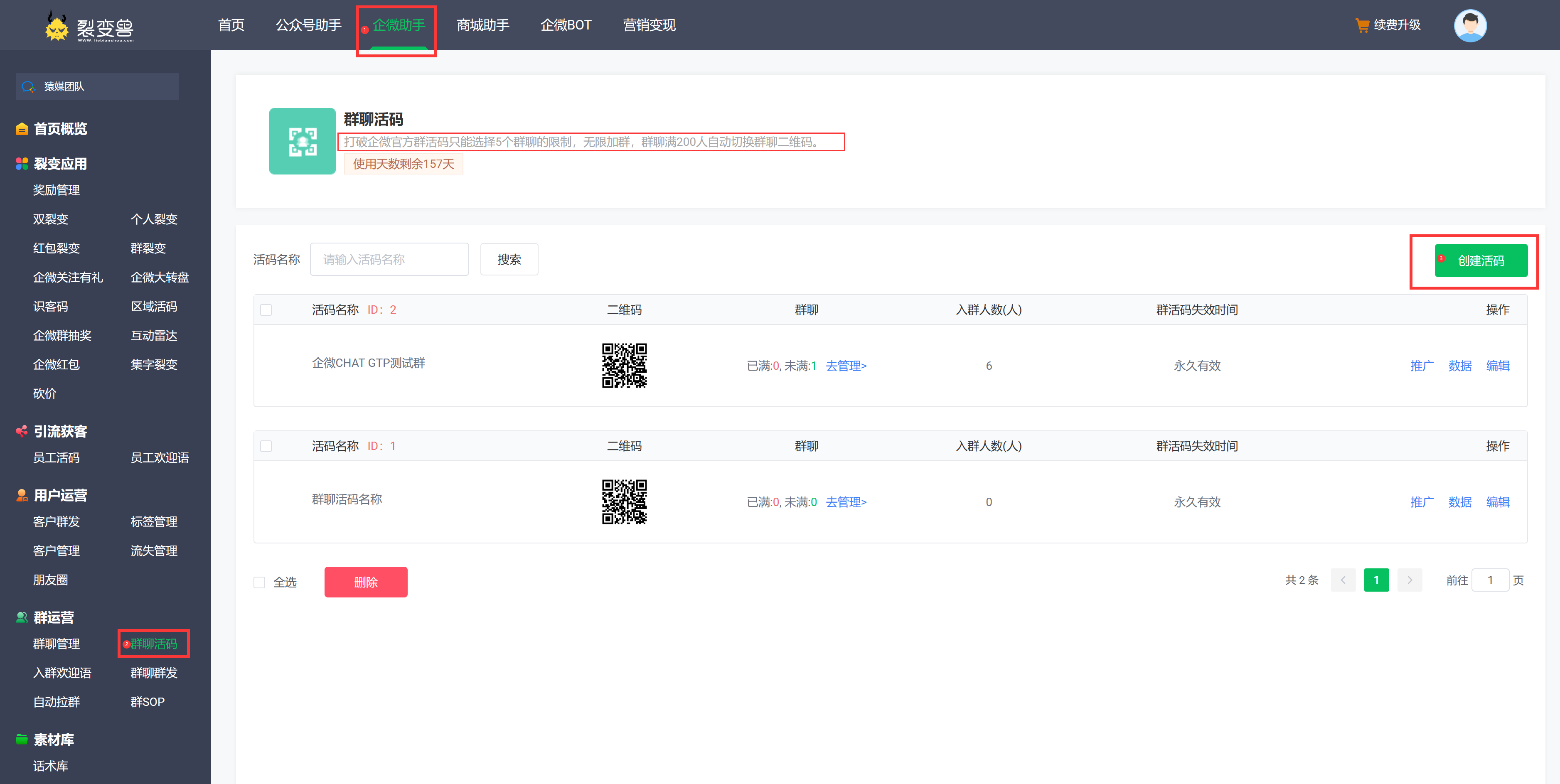This screenshot has height=784, width=1560.
Task: Click the 创建活码 button
Action: click(x=1481, y=261)
